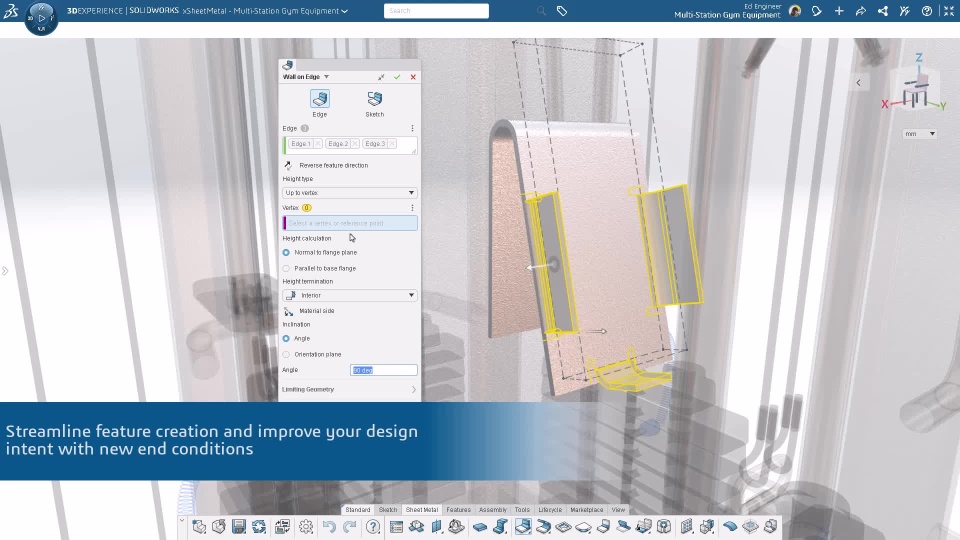Click the tag icon beside search
This screenshot has width=960, height=540.
pyautogui.click(x=561, y=10)
